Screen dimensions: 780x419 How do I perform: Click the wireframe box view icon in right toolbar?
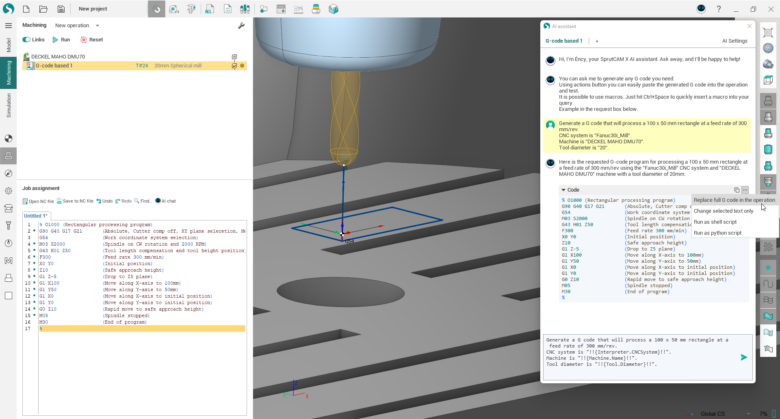tap(768, 80)
